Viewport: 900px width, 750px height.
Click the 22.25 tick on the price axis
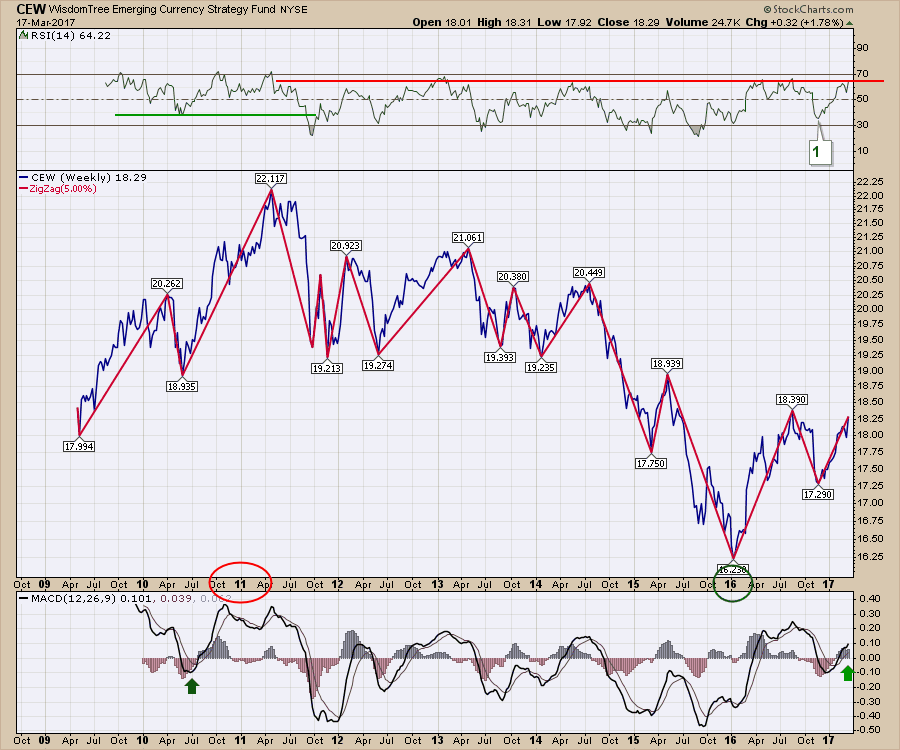point(870,182)
